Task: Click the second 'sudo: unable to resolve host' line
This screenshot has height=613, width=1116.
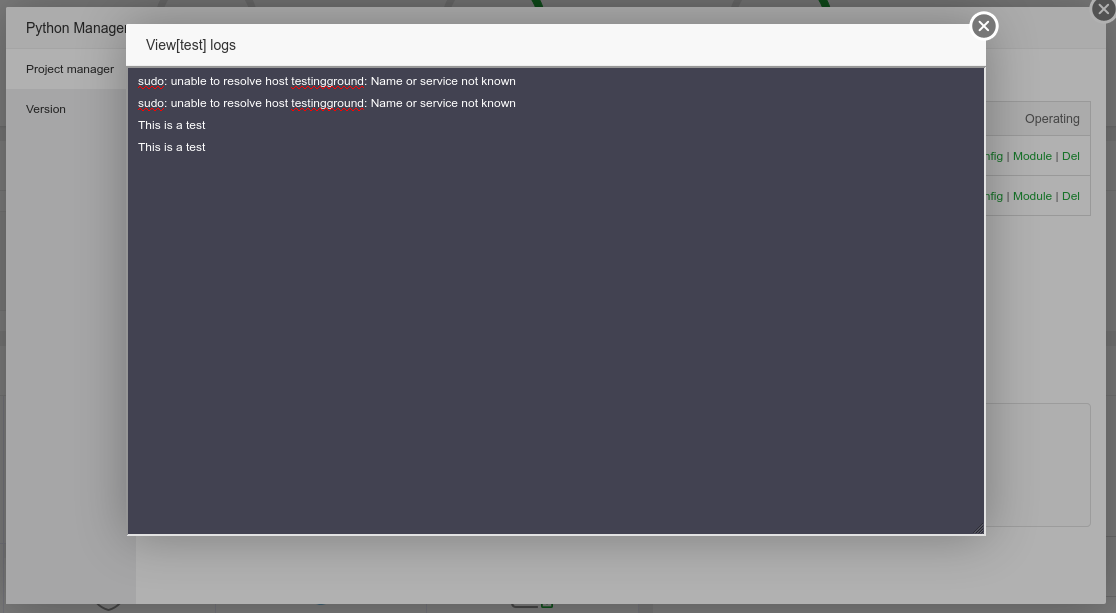Action: point(327,103)
